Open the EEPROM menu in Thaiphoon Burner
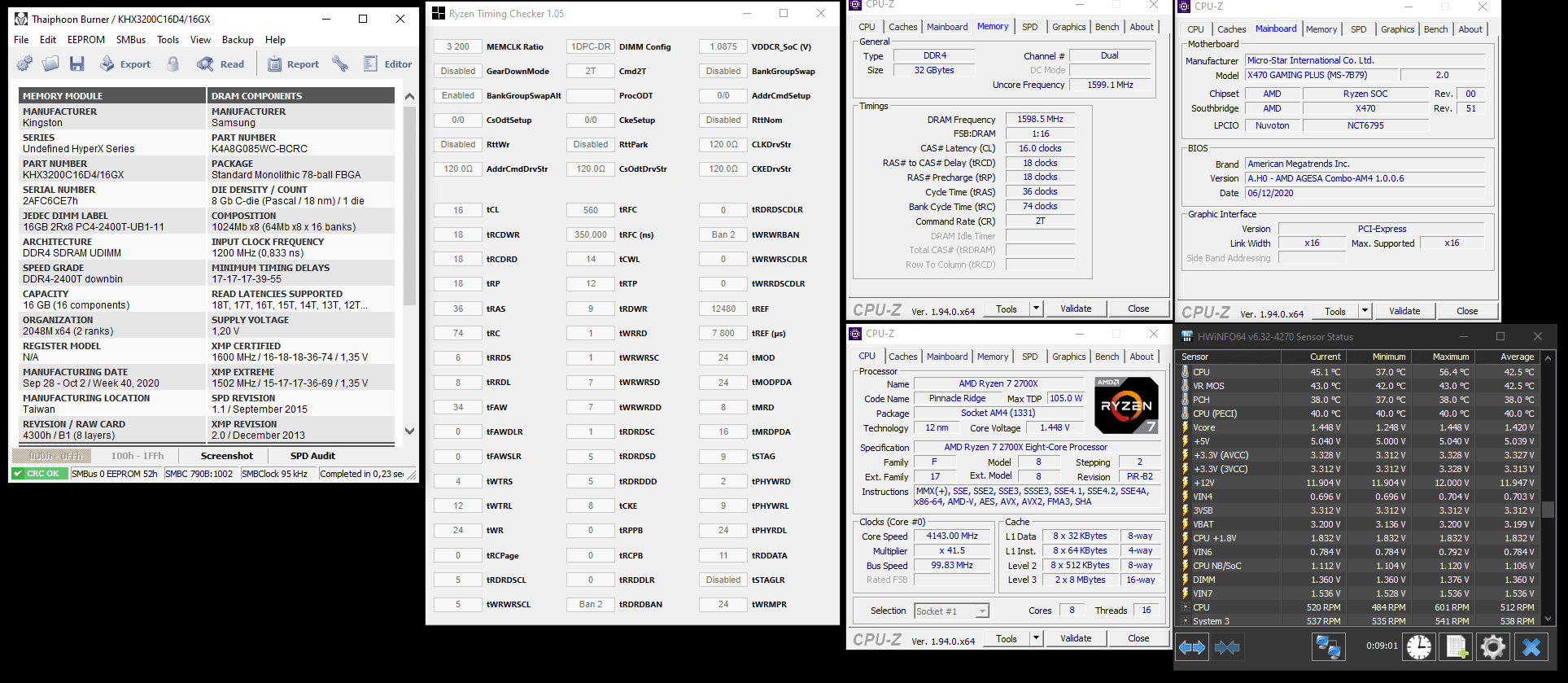1568x683 pixels. tap(86, 40)
